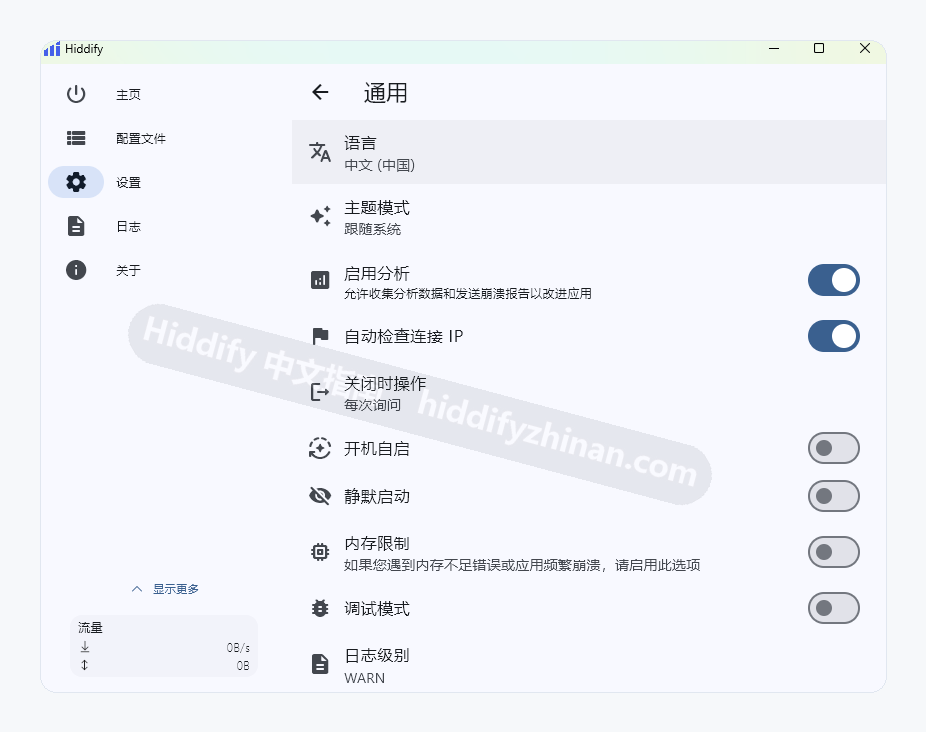Enable the 开机自启 switch

coord(833,448)
